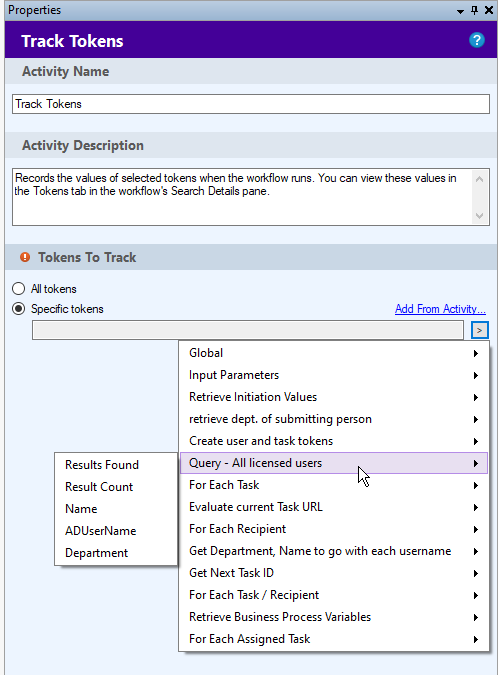The width and height of the screenshot is (498, 675).
Task: Open Retrieve Business Process Variables menu entry
Action: (334, 617)
